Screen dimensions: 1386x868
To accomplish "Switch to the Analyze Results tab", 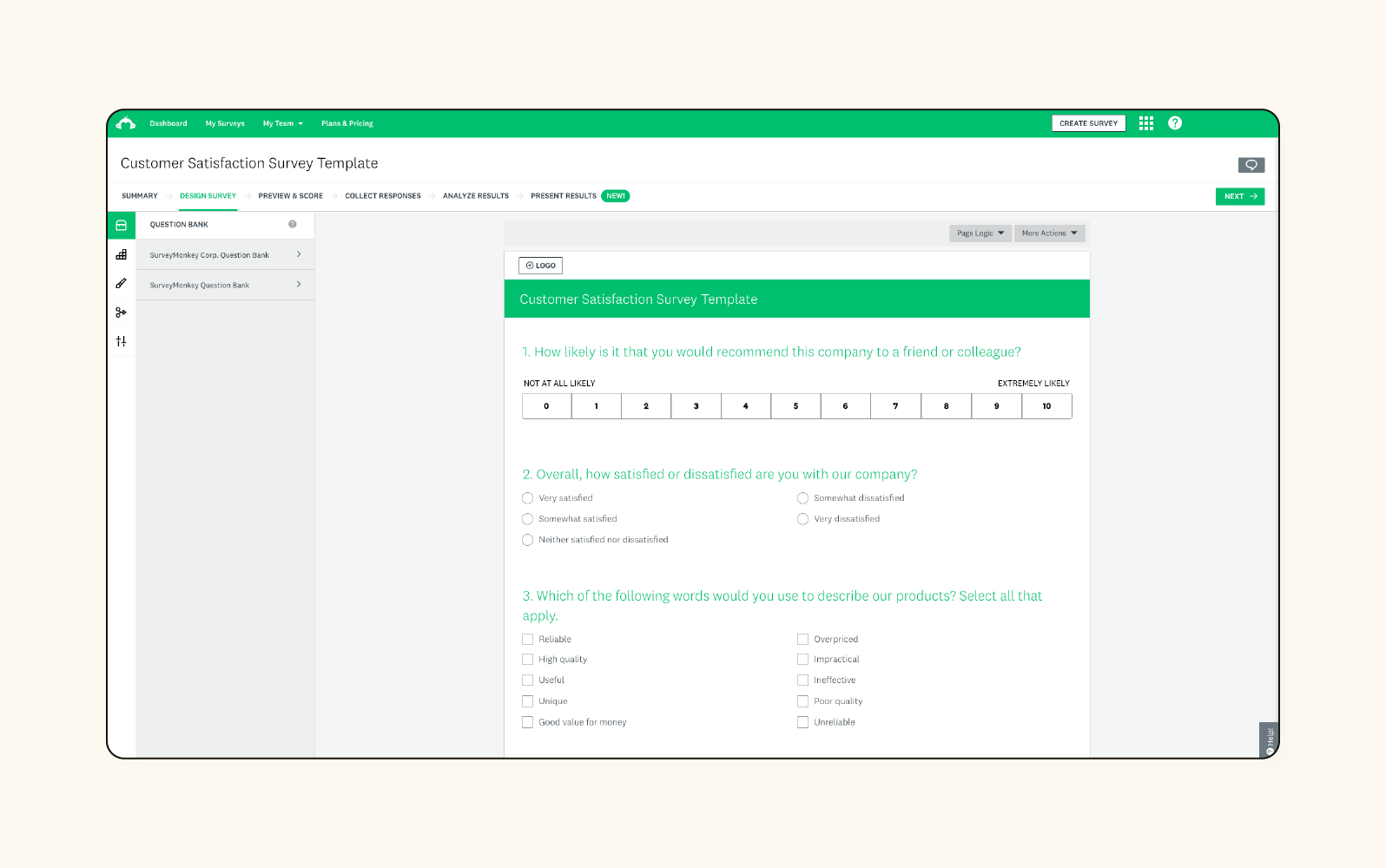I will pyautogui.click(x=476, y=196).
